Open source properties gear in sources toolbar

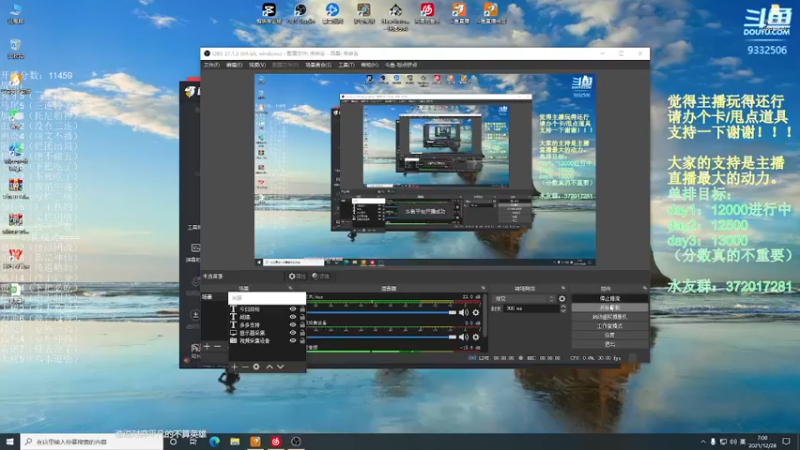[256, 367]
